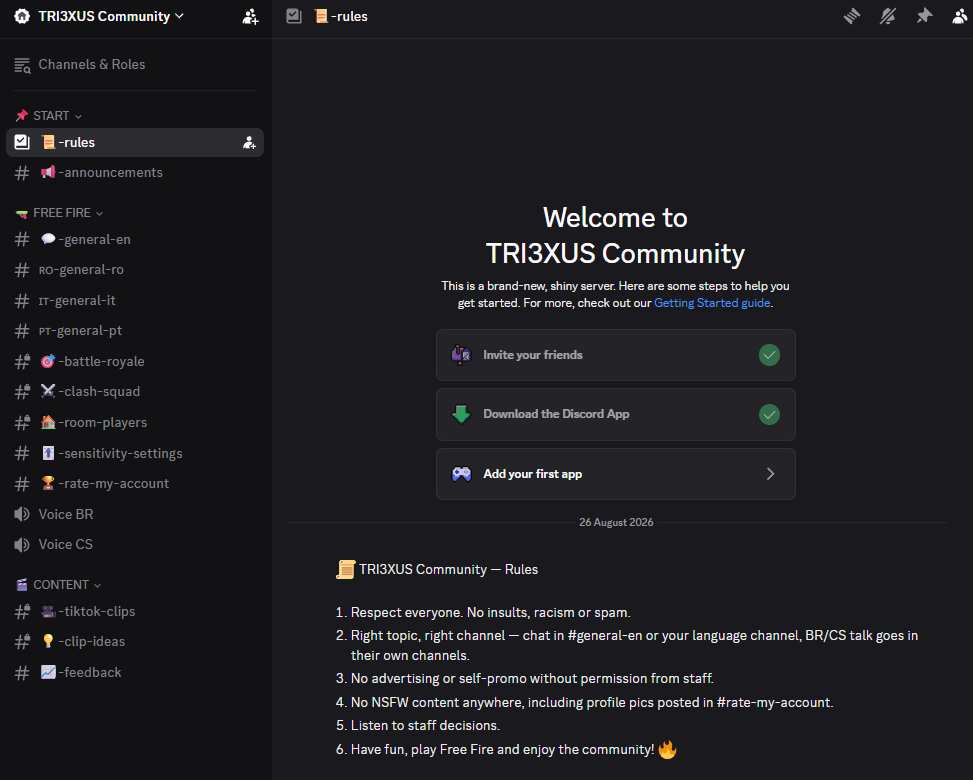The width and height of the screenshot is (973, 780).
Task: Click rule text "Listen to staff decisions."
Action: [x=425, y=725]
